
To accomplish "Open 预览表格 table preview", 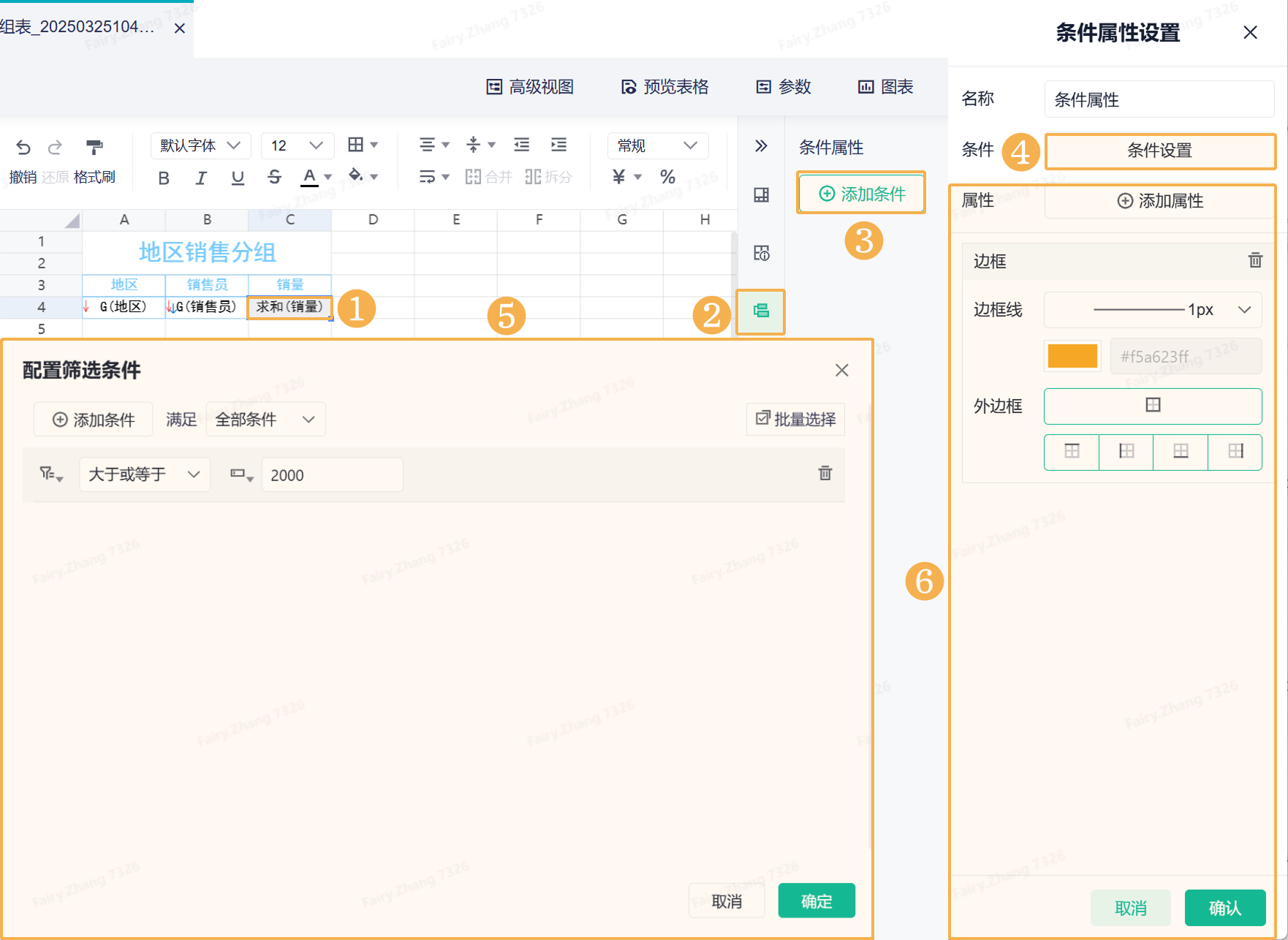I will coord(664,87).
